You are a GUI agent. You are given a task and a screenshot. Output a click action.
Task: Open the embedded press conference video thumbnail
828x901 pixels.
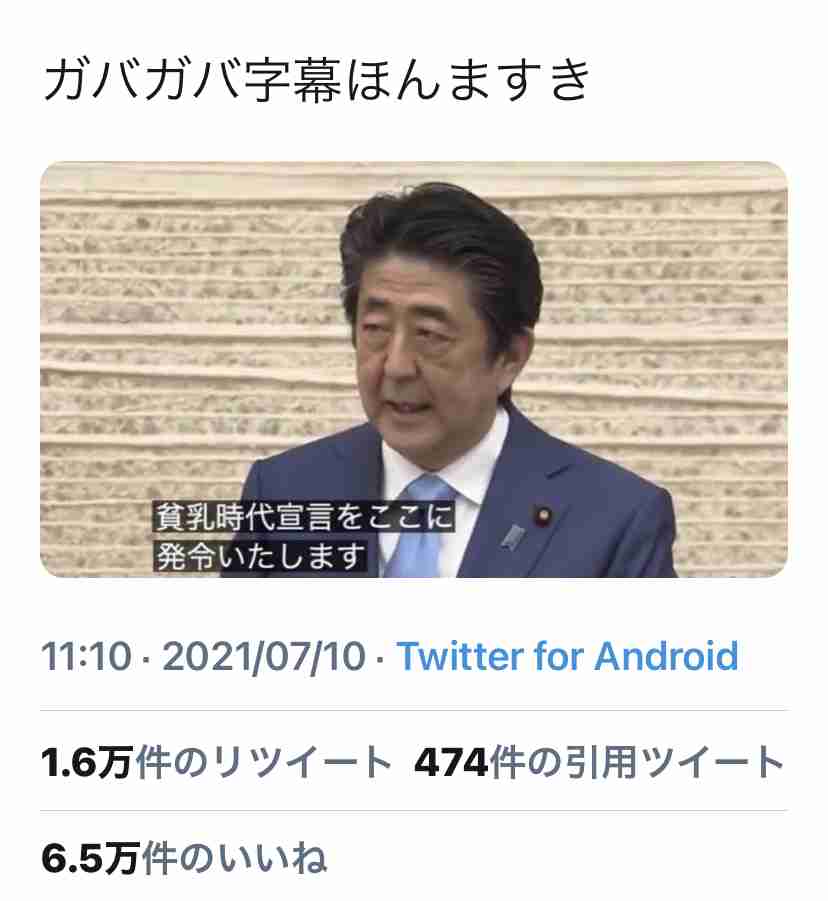point(414,369)
